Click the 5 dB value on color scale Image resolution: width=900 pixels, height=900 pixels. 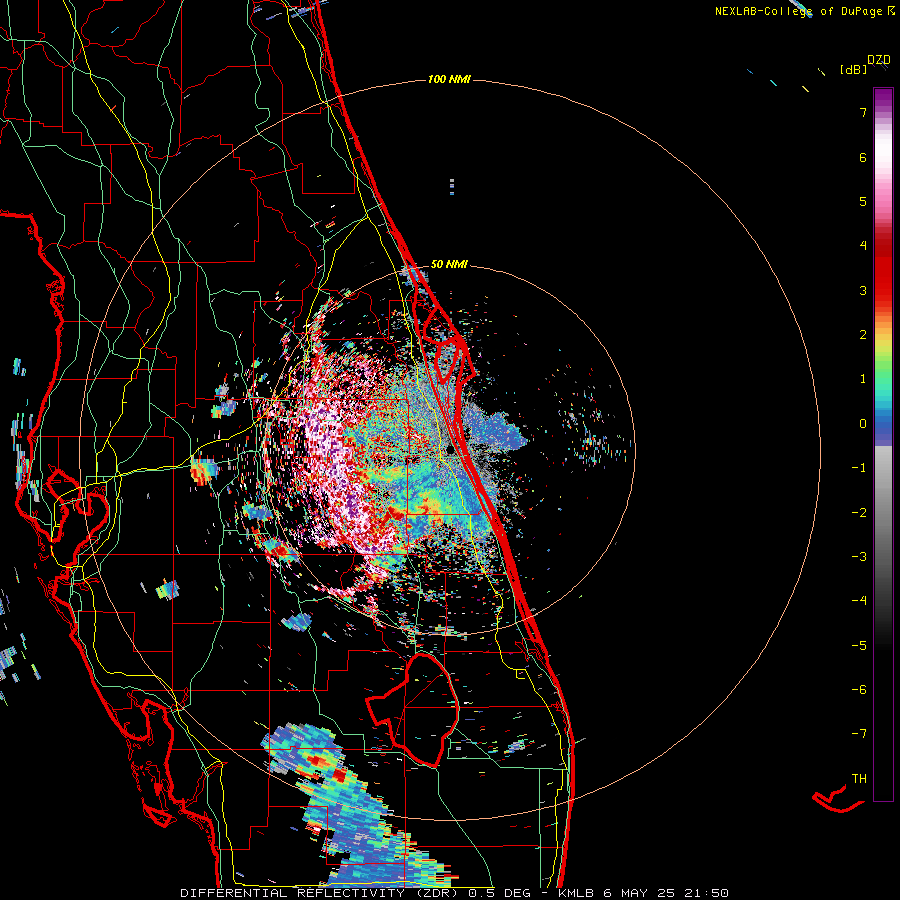(x=863, y=201)
